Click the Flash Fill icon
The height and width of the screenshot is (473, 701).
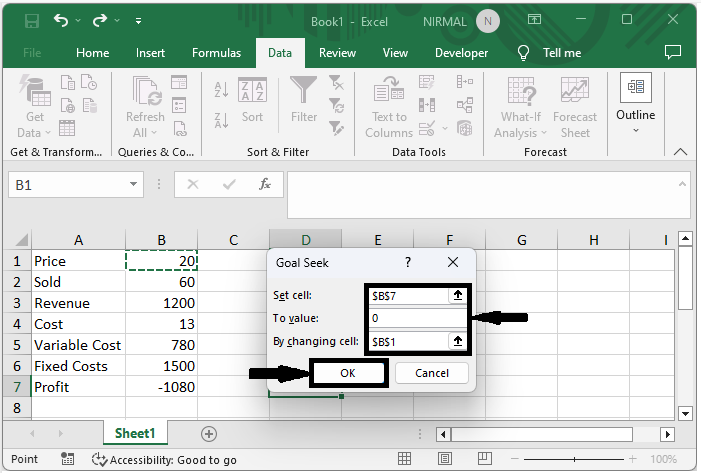click(427, 82)
